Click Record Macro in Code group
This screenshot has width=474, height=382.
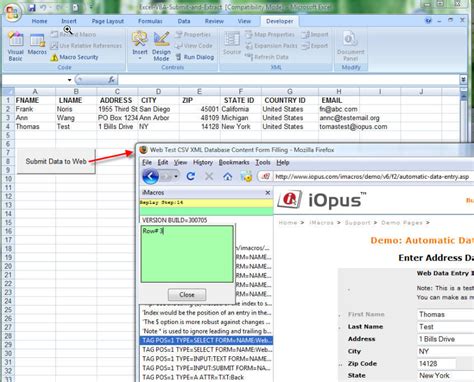click(73, 34)
